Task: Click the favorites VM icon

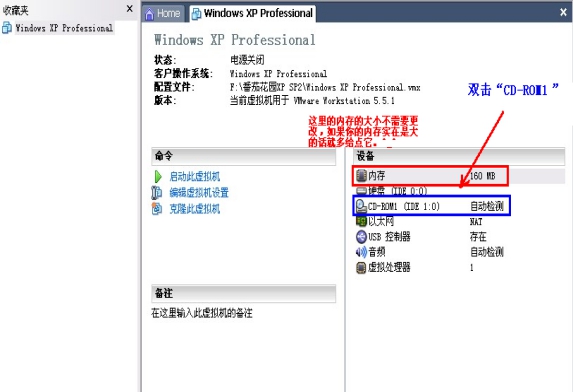Action: [7, 28]
